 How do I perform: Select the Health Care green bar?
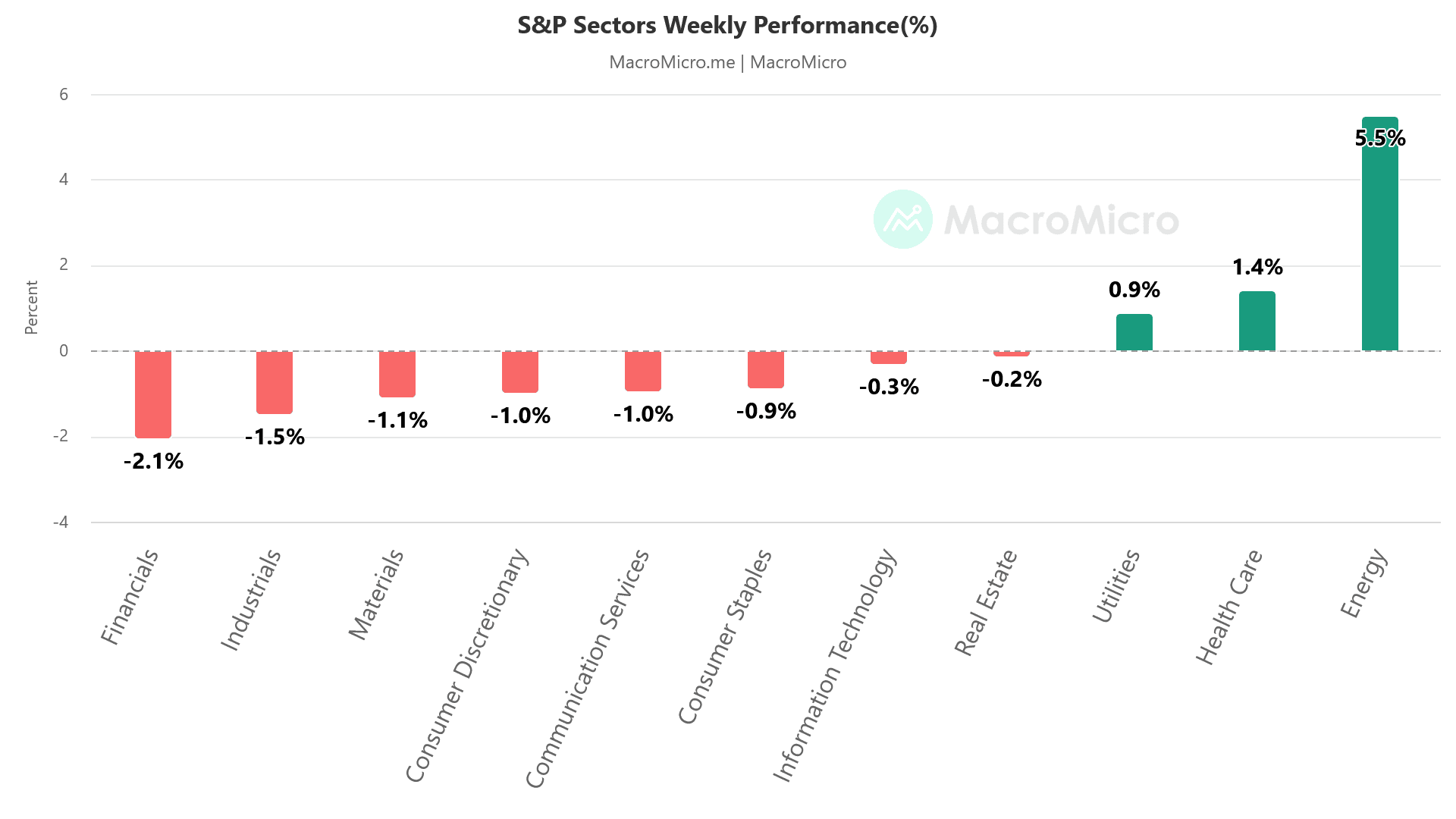pos(1257,322)
